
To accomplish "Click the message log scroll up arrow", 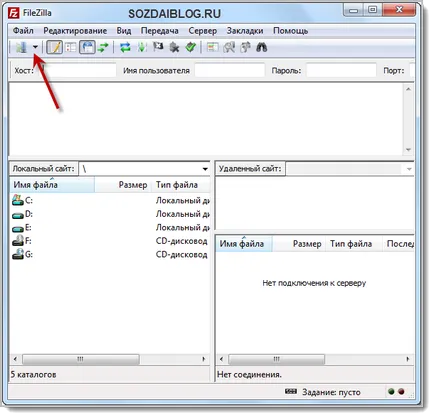I will pyautogui.click(x=408, y=89).
